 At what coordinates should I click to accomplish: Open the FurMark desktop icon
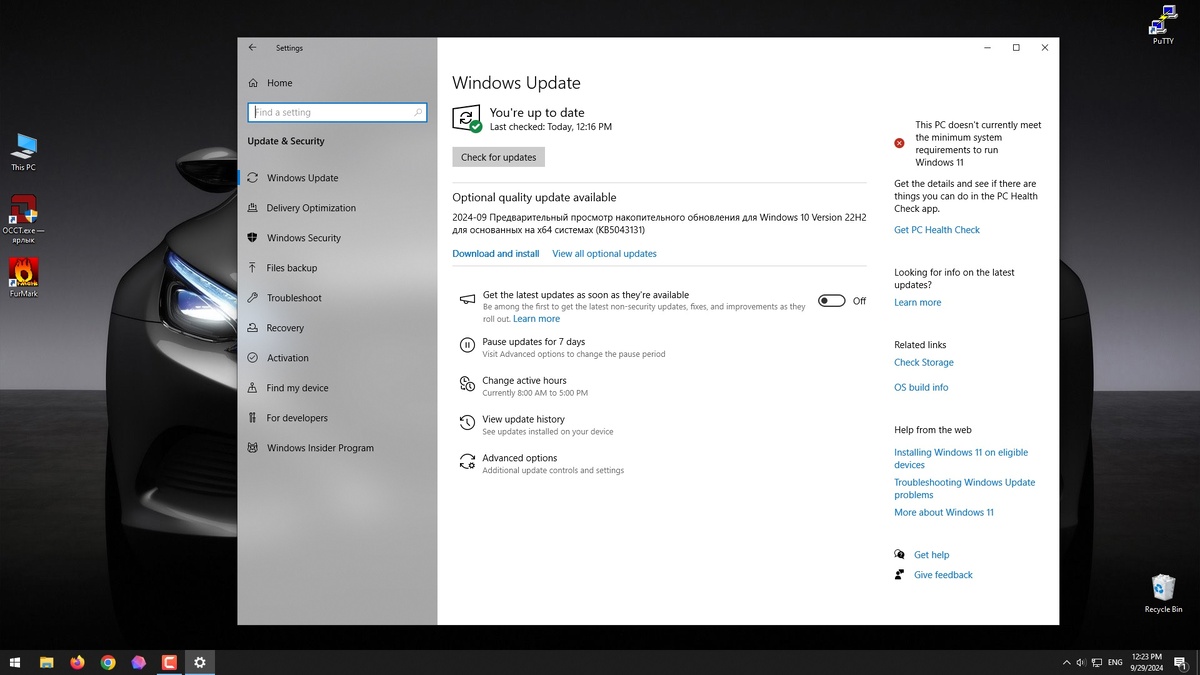tap(24, 278)
